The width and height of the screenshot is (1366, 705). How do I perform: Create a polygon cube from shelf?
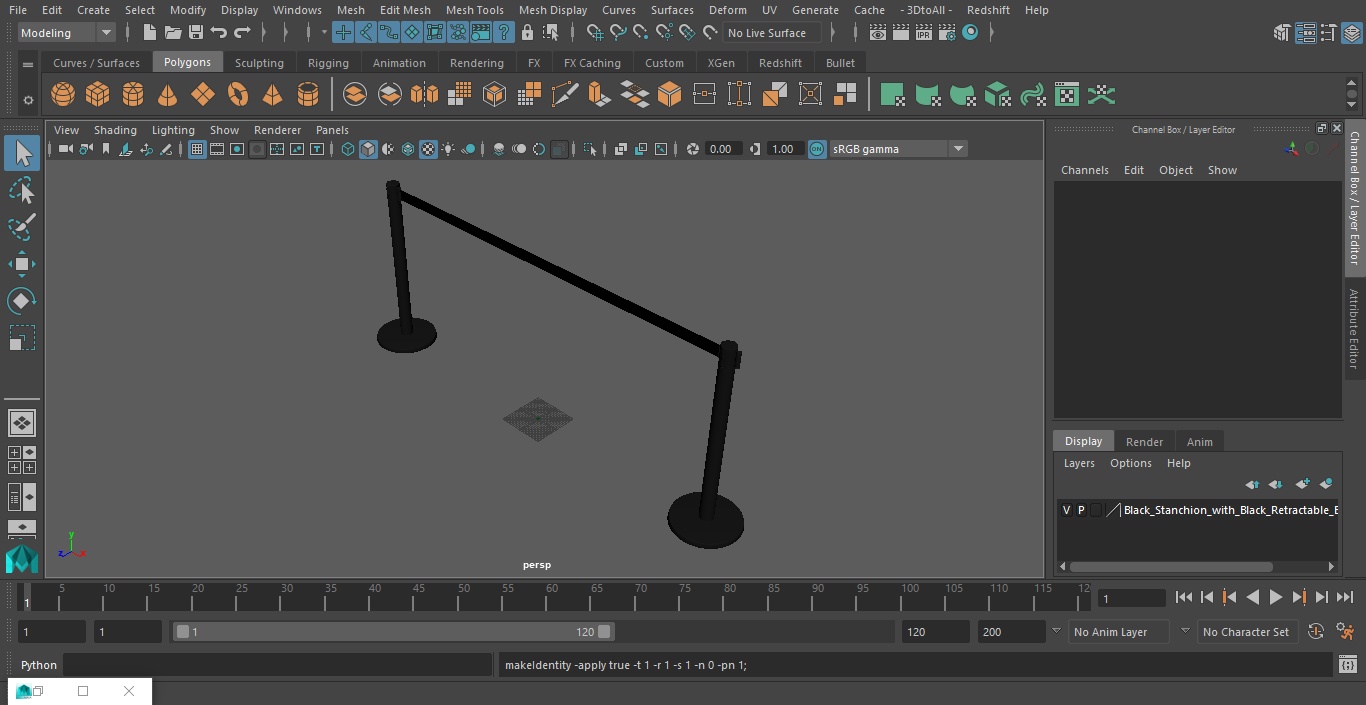pyautogui.click(x=98, y=95)
